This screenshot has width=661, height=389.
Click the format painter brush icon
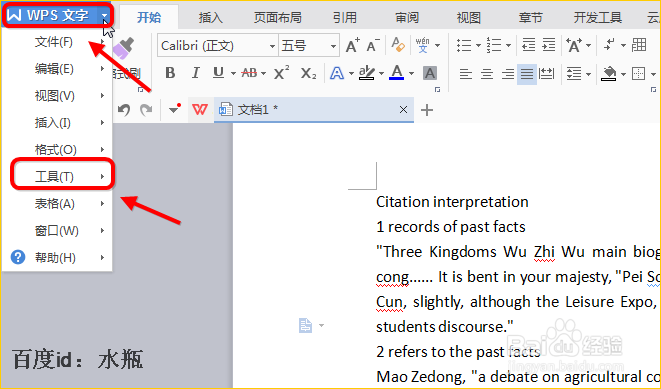coord(123,49)
